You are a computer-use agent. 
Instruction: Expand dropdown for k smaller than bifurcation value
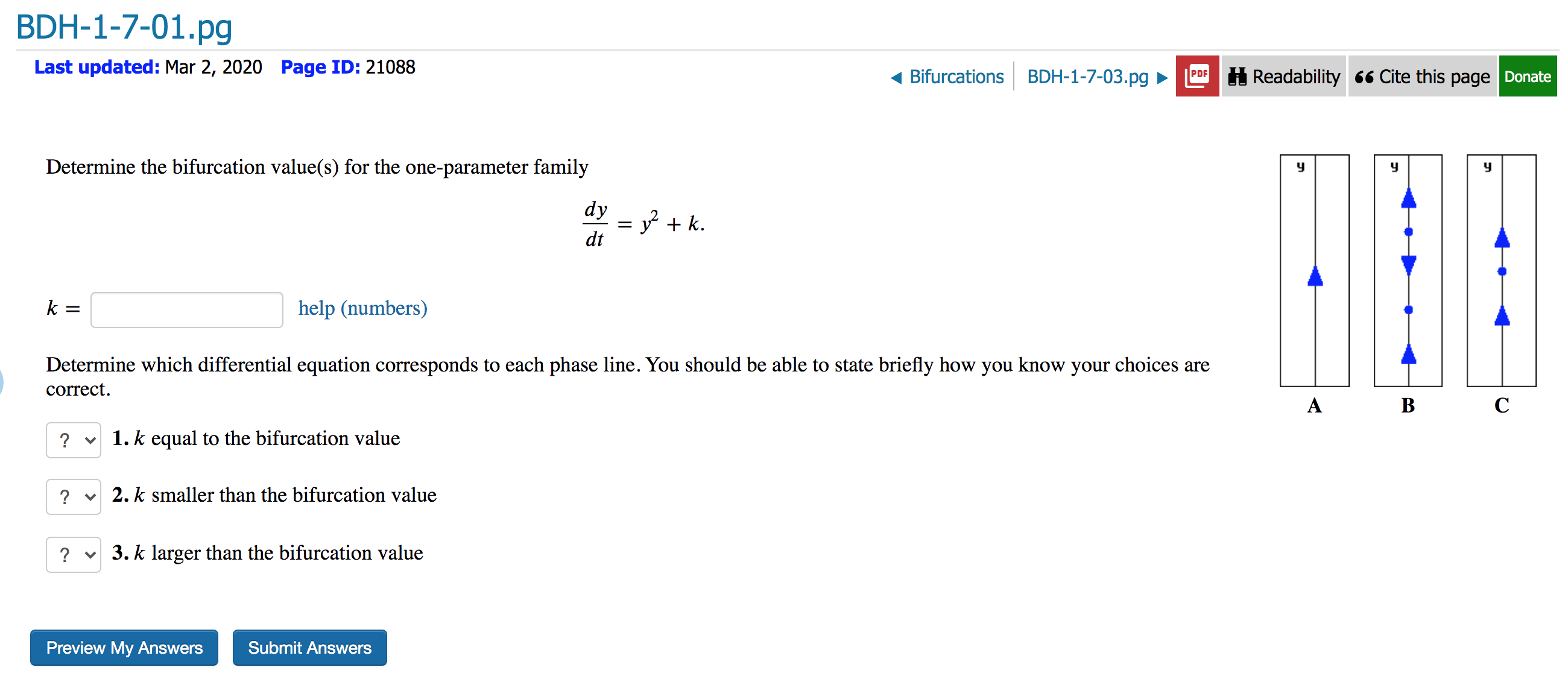(73, 496)
